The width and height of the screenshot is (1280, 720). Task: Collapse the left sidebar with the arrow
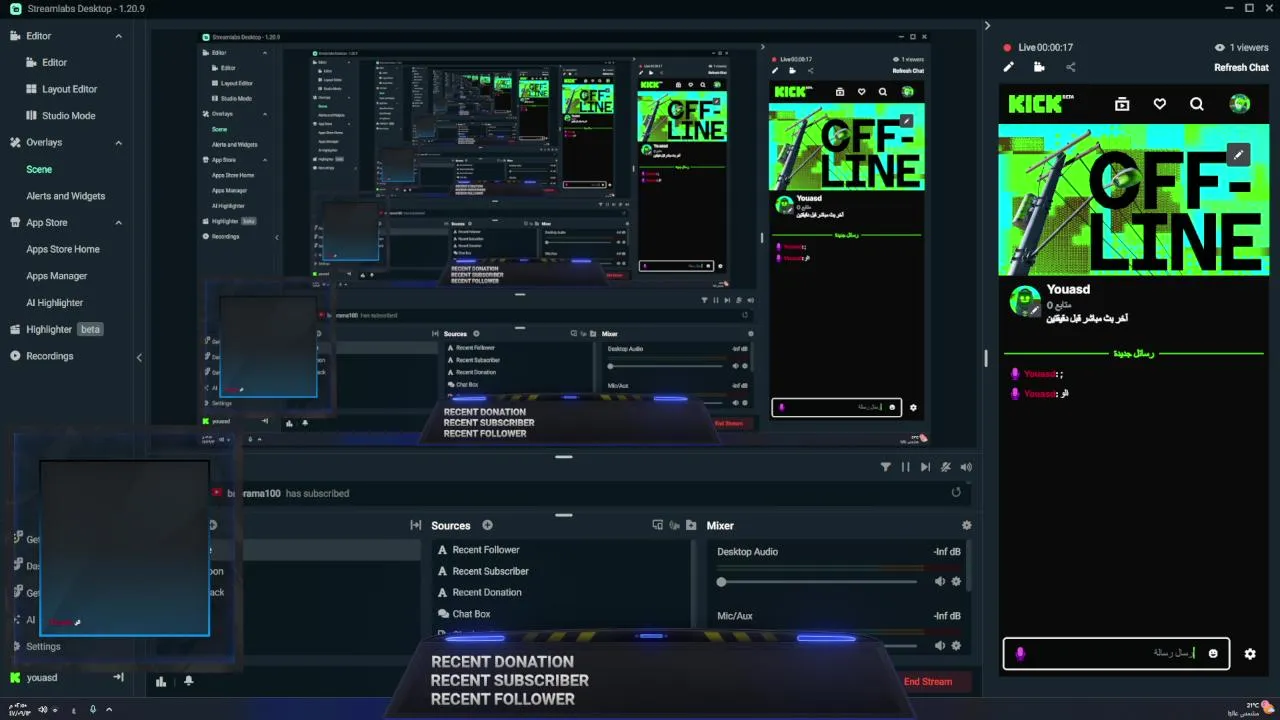pyautogui.click(x=139, y=357)
